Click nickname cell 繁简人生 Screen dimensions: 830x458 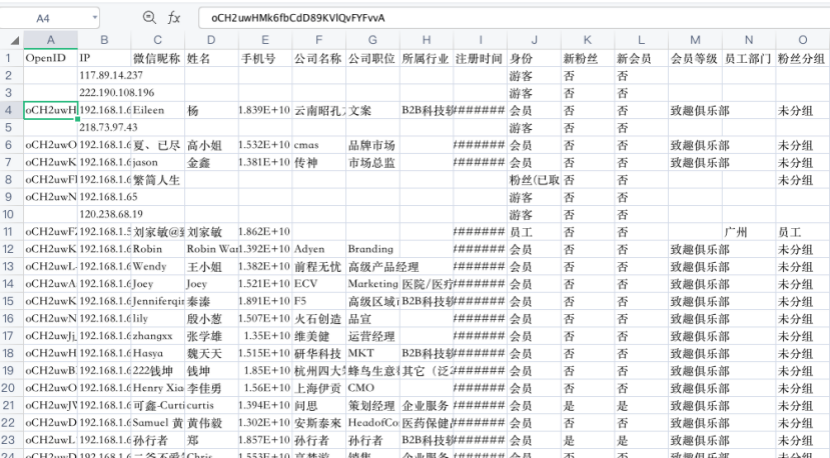[158, 179]
